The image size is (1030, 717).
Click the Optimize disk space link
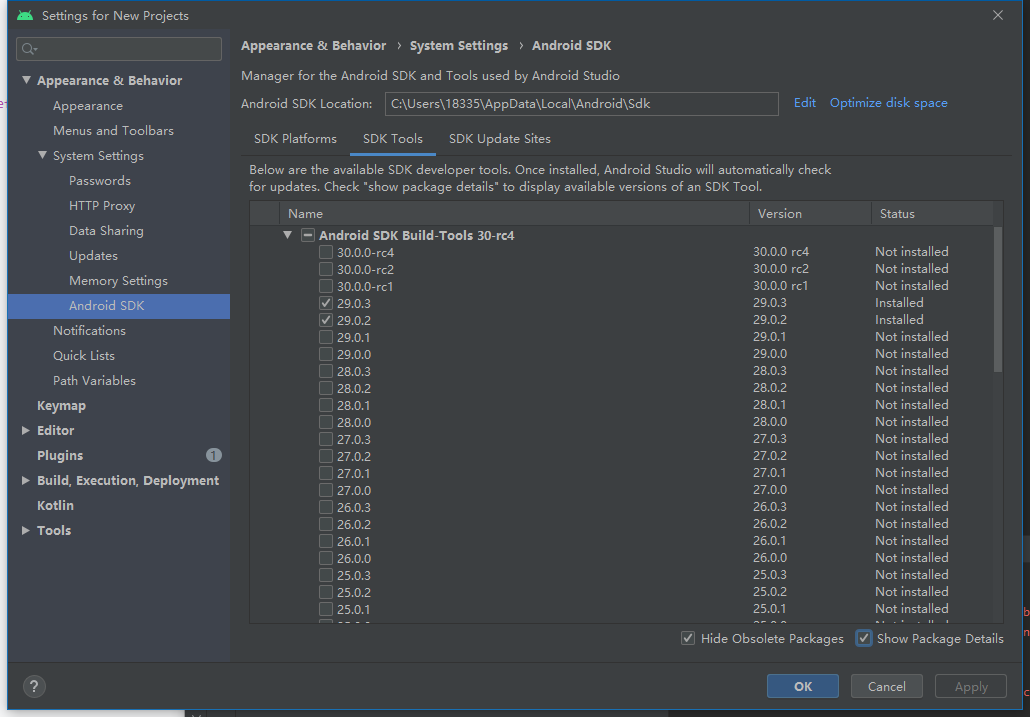tap(889, 102)
